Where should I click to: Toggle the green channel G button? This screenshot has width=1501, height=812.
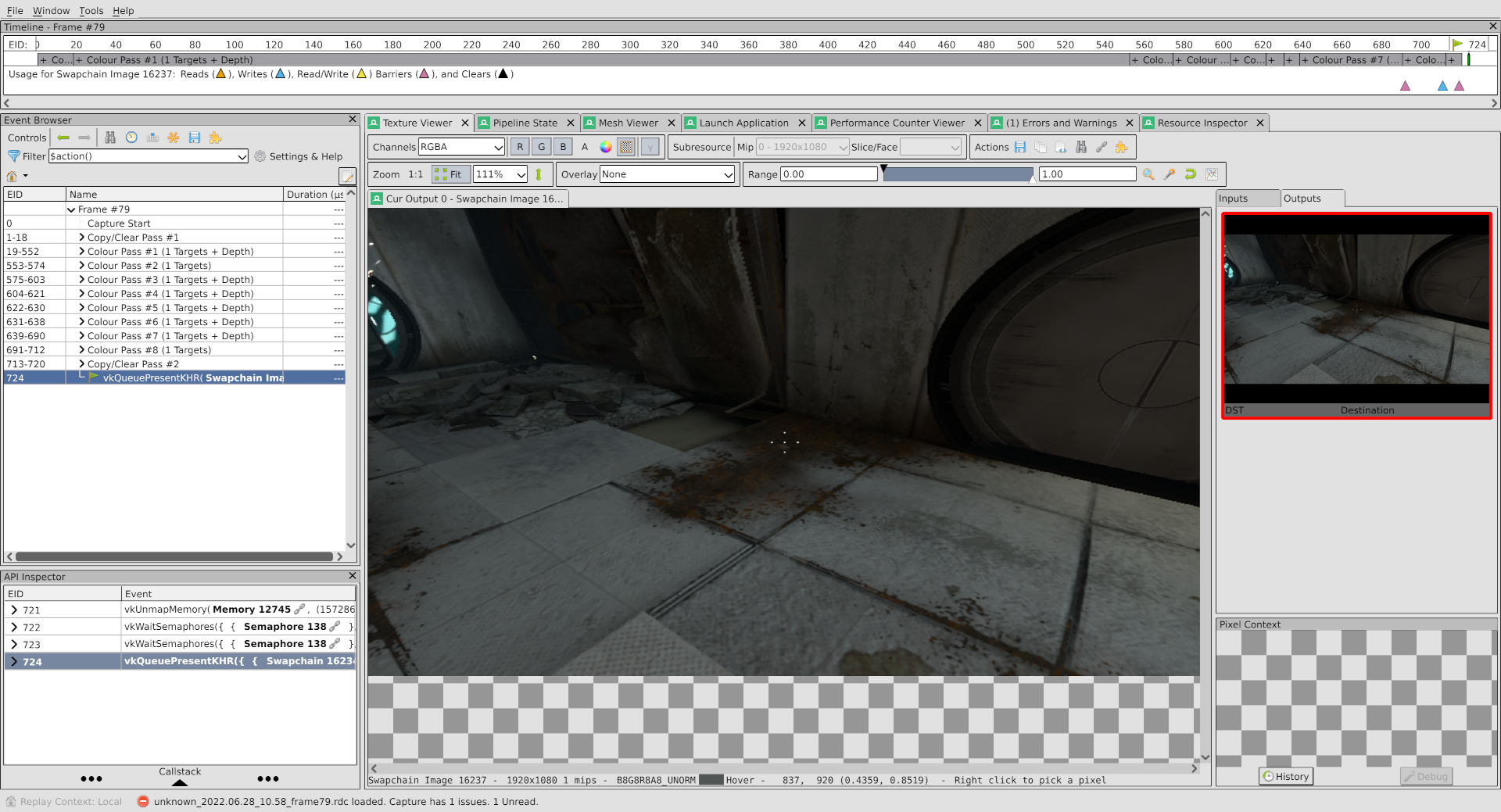pyautogui.click(x=541, y=147)
